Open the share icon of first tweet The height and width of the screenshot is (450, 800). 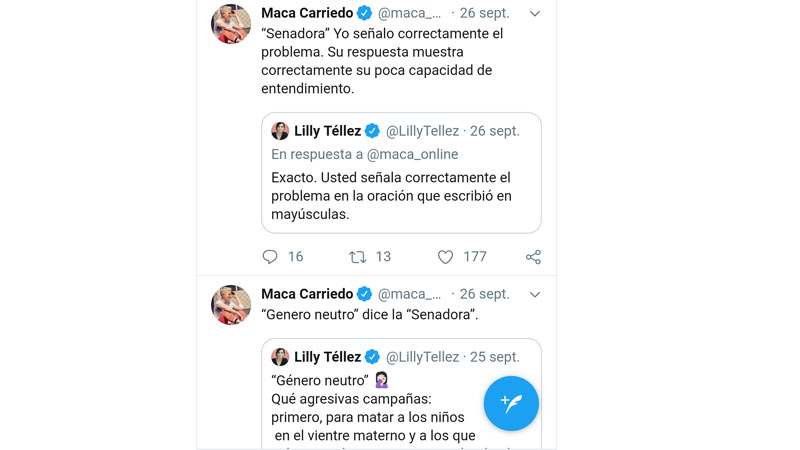click(x=533, y=257)
